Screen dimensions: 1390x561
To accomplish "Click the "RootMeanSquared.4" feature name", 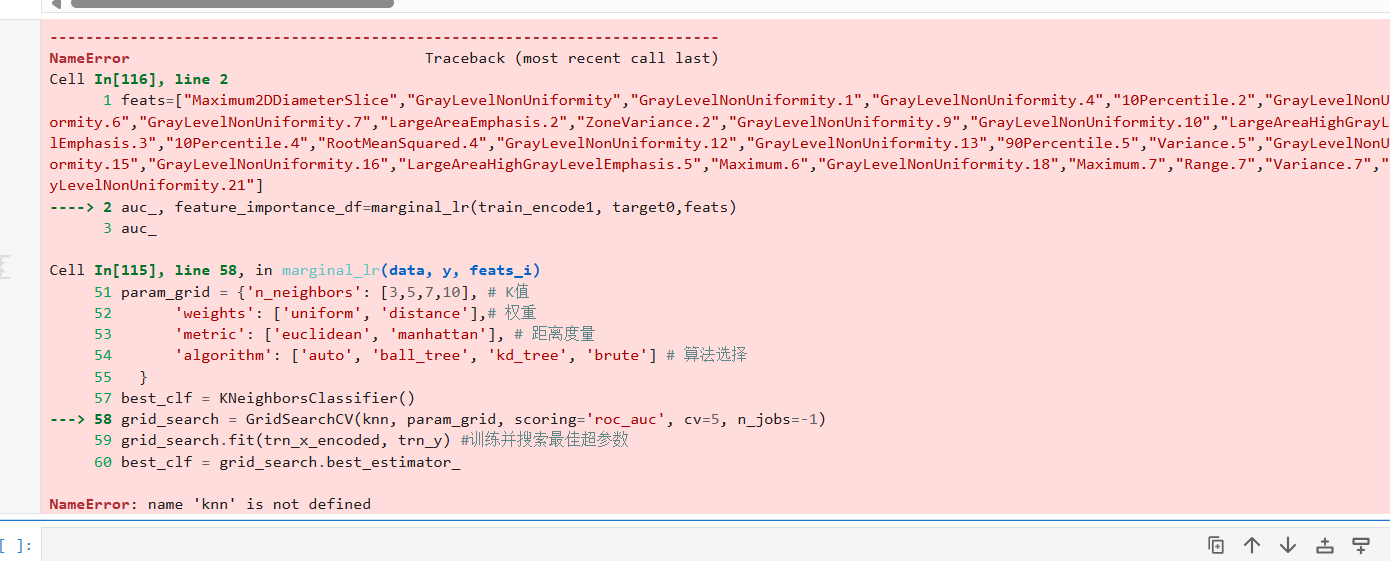I will tap(403, 143).
